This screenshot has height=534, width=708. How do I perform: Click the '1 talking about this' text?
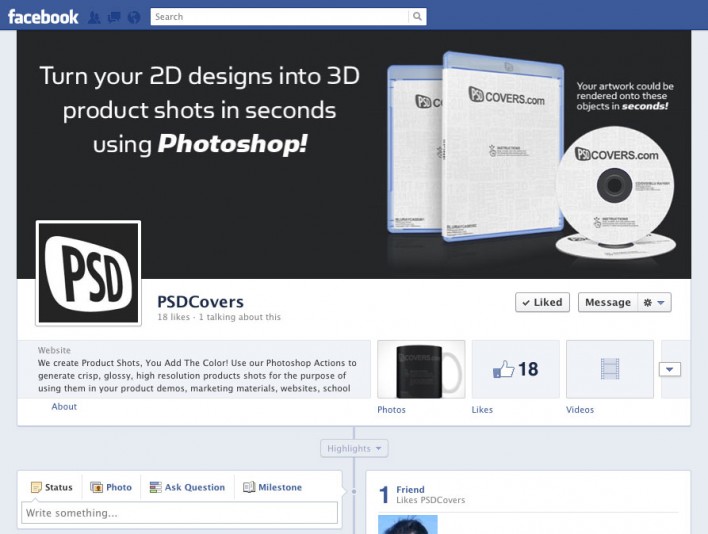point(240,317)
